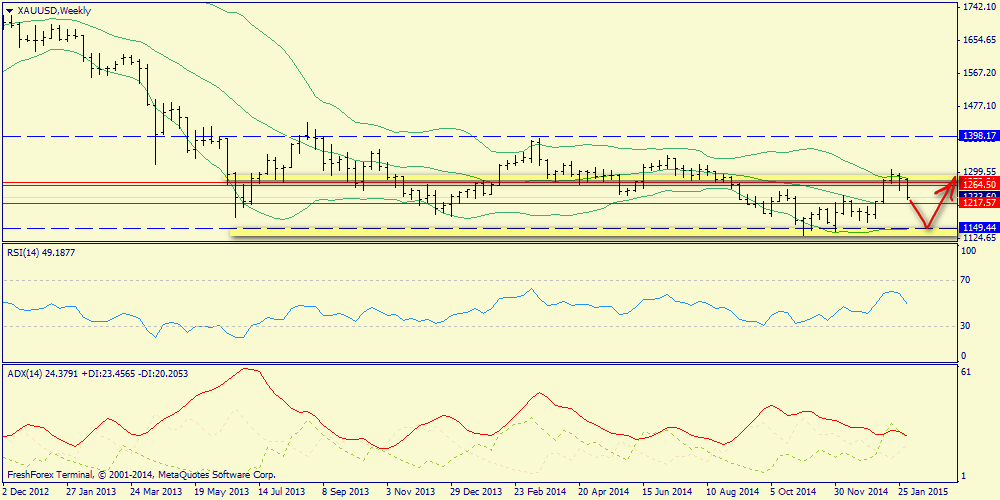Click the 1567.20 price axis value
This screenshot has height=500, width=1000.
[977, 73]
